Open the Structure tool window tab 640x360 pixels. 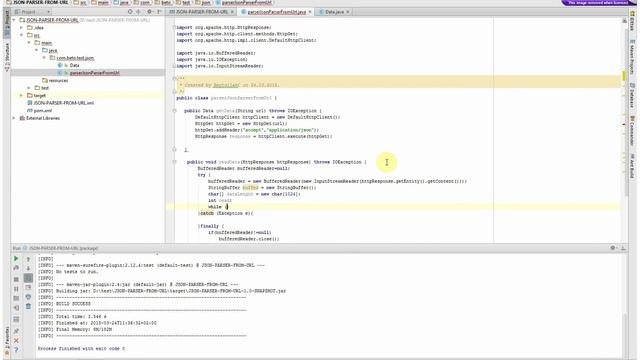click(x=7, y=57)
